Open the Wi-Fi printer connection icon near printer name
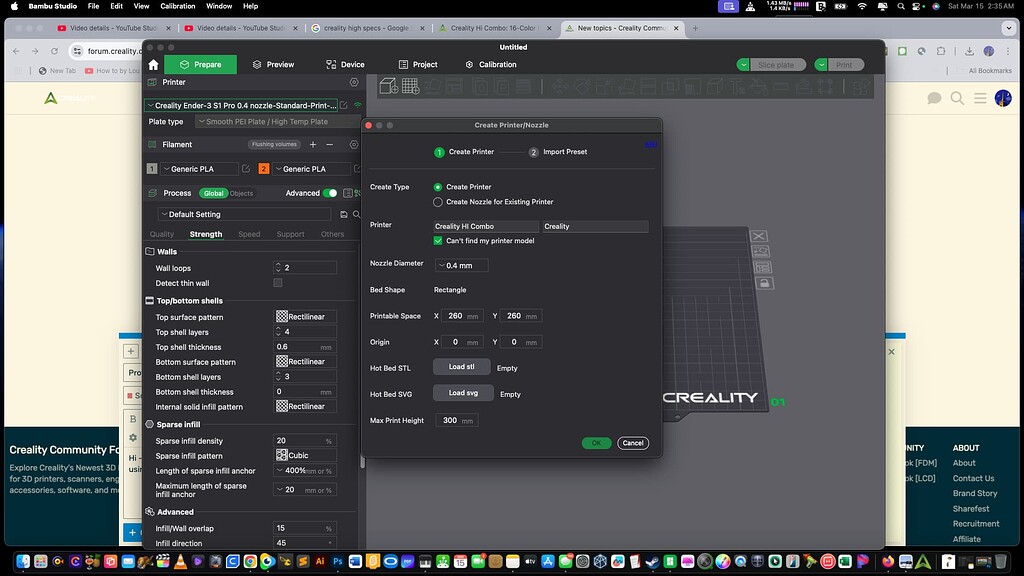The width and height of the screenshot is (1024, 576). (x=357, y=105)
